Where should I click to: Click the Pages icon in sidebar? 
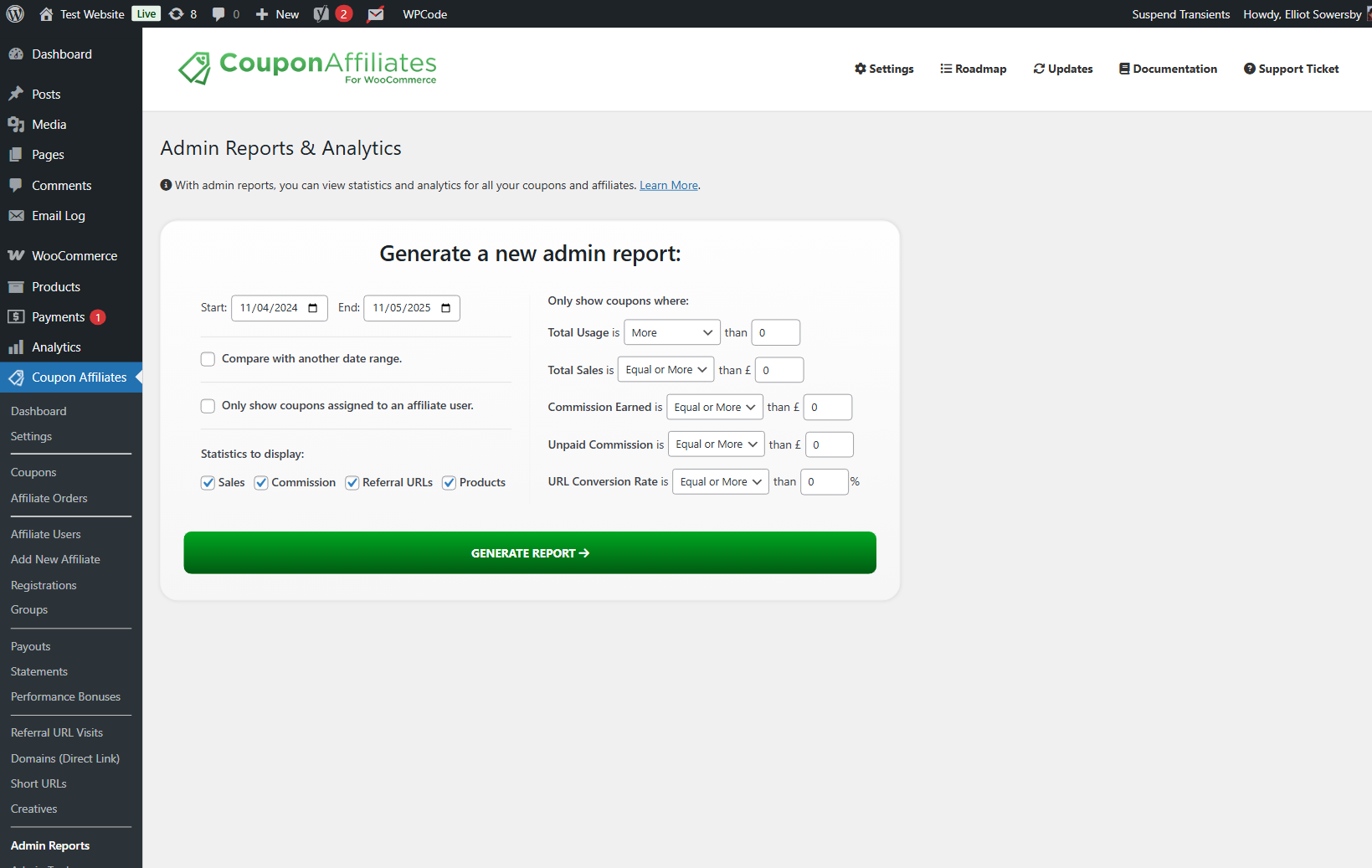[x=16, y=155]
